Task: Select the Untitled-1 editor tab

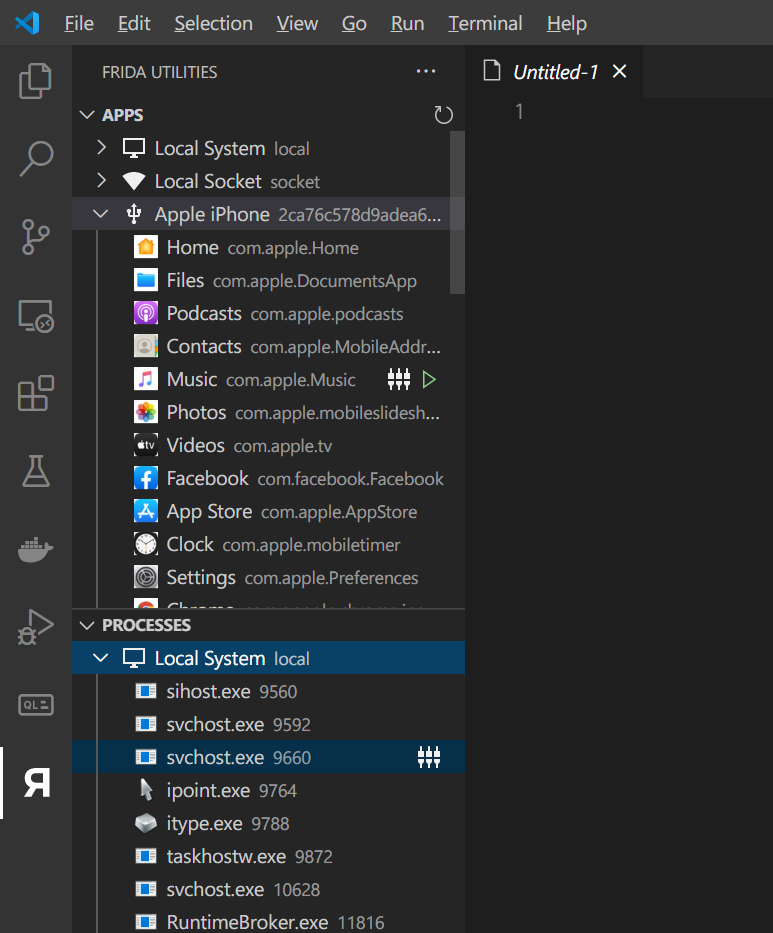Action: [x=553, y=71]
